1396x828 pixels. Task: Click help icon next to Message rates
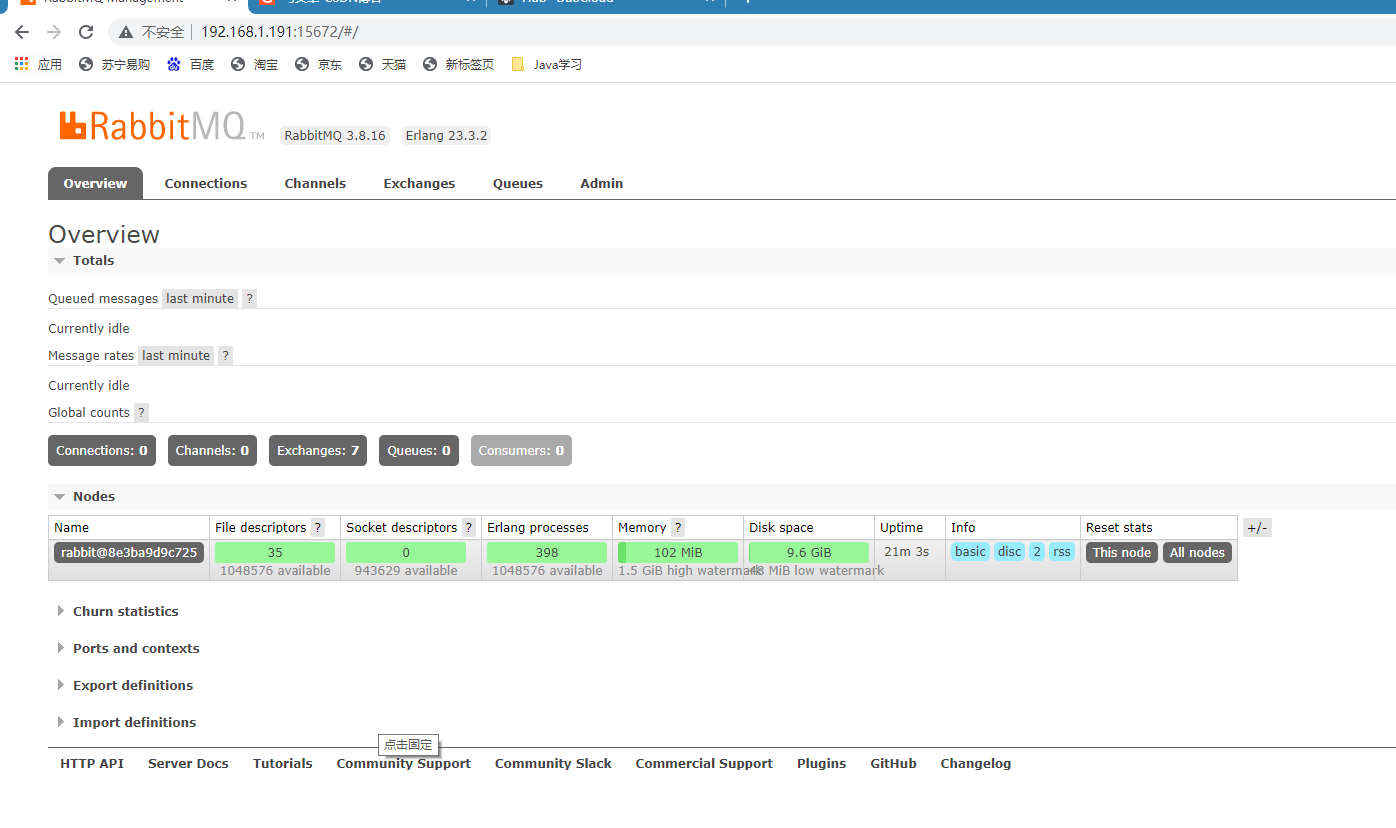click(225, 355)
